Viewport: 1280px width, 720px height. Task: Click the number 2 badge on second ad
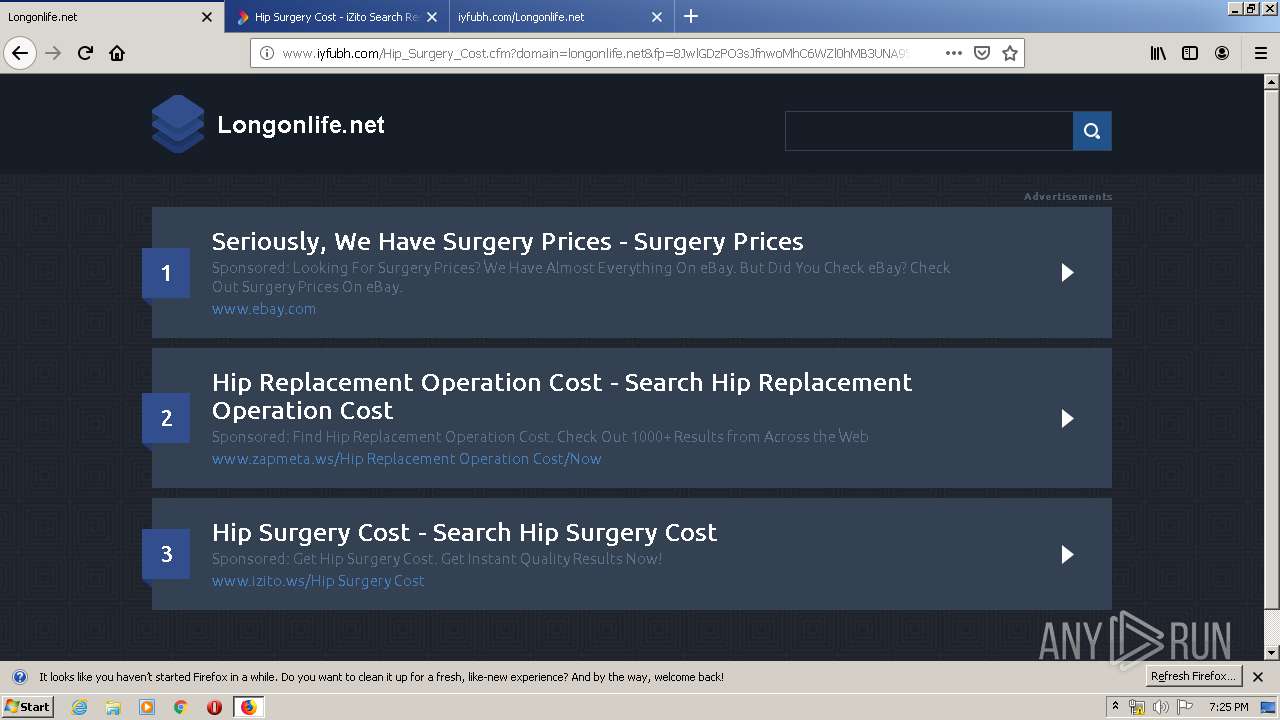[166, 418]
